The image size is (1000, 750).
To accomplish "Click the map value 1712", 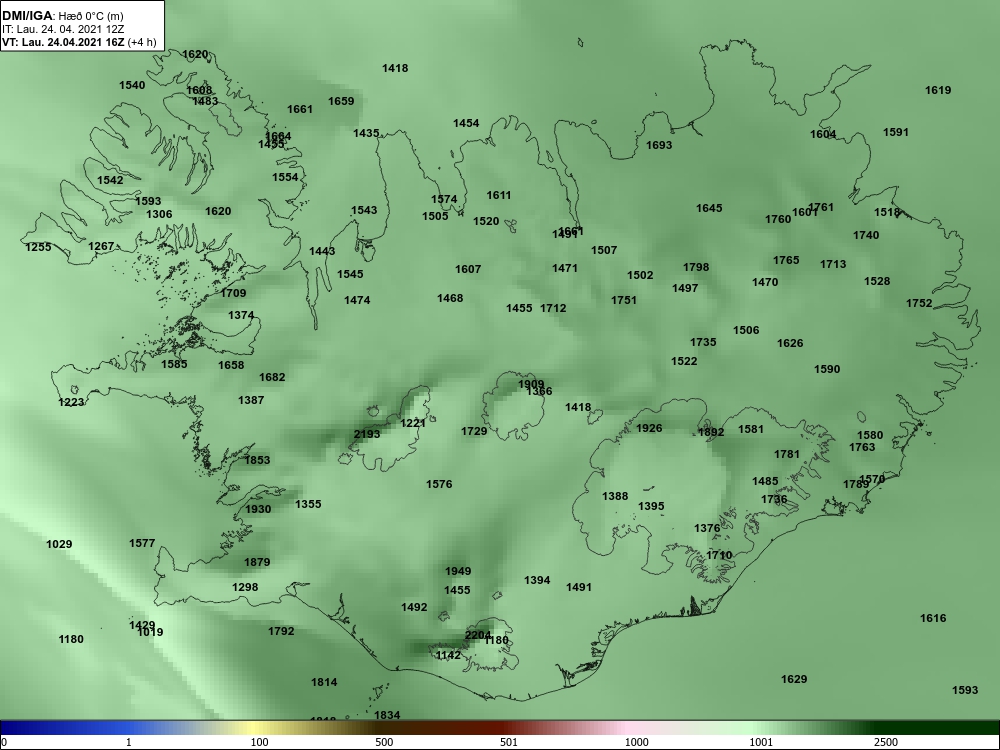I will (x=553, y=308).
